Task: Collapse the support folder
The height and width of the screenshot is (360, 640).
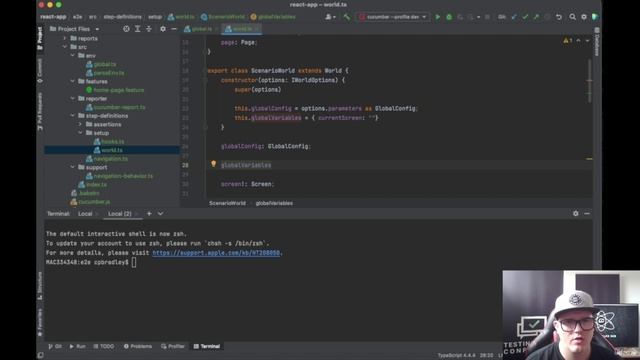Action: tap(73, 167)
